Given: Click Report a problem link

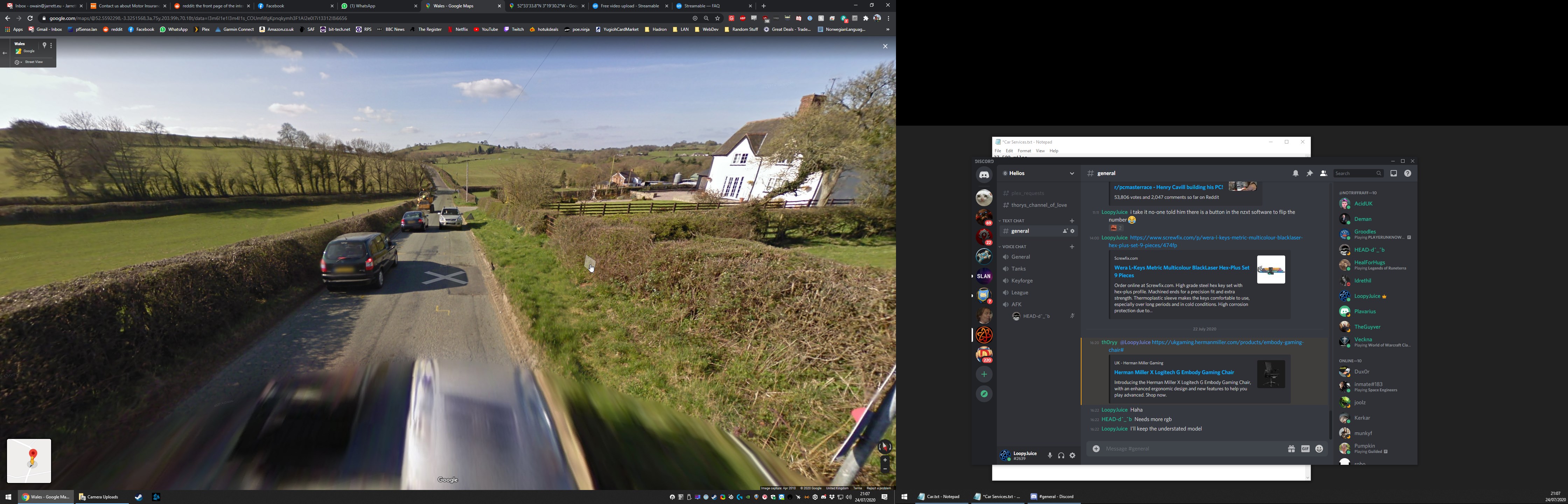Looking at the screenshot, I should click(878, 488).
